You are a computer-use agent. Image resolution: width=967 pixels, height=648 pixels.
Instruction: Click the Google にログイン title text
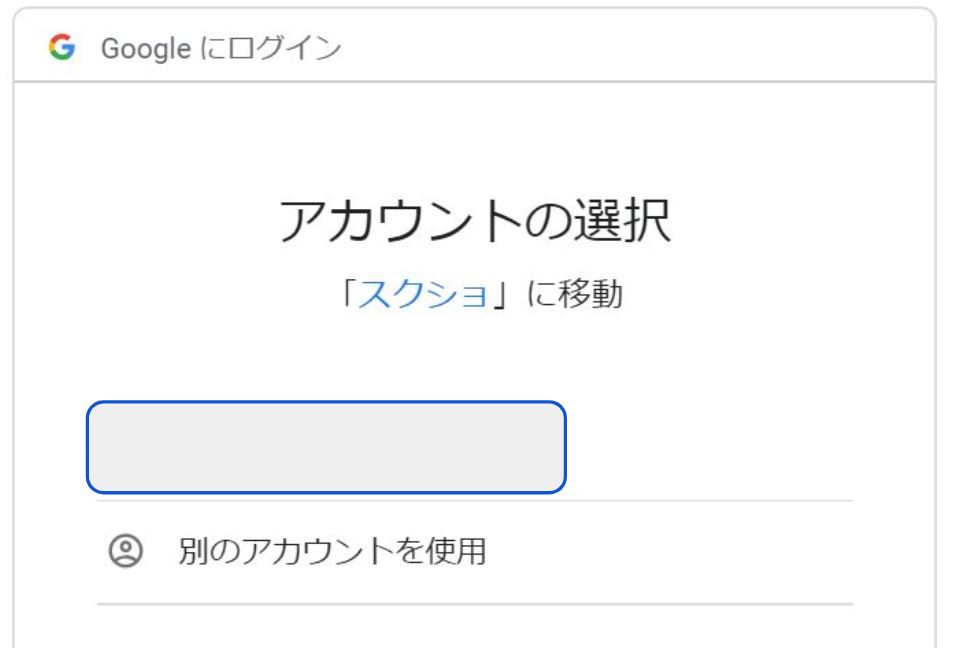[220, 48]
